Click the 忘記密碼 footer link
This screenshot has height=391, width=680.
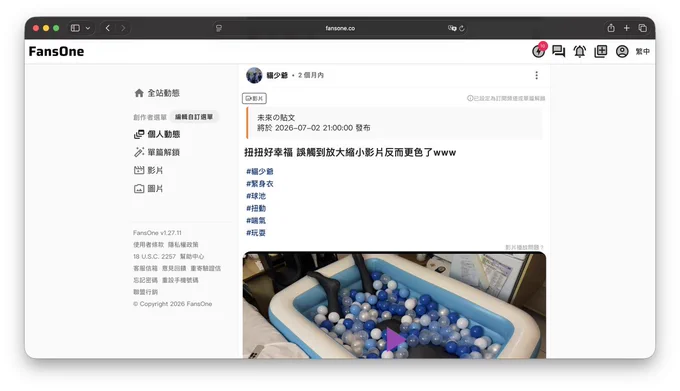point(145,280)
